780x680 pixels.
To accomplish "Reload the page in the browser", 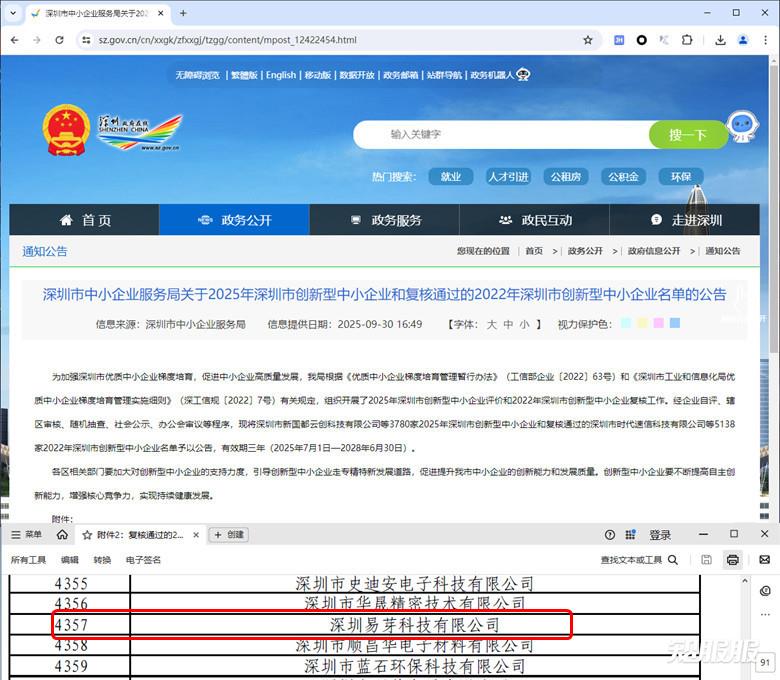I will pos(59,40).
